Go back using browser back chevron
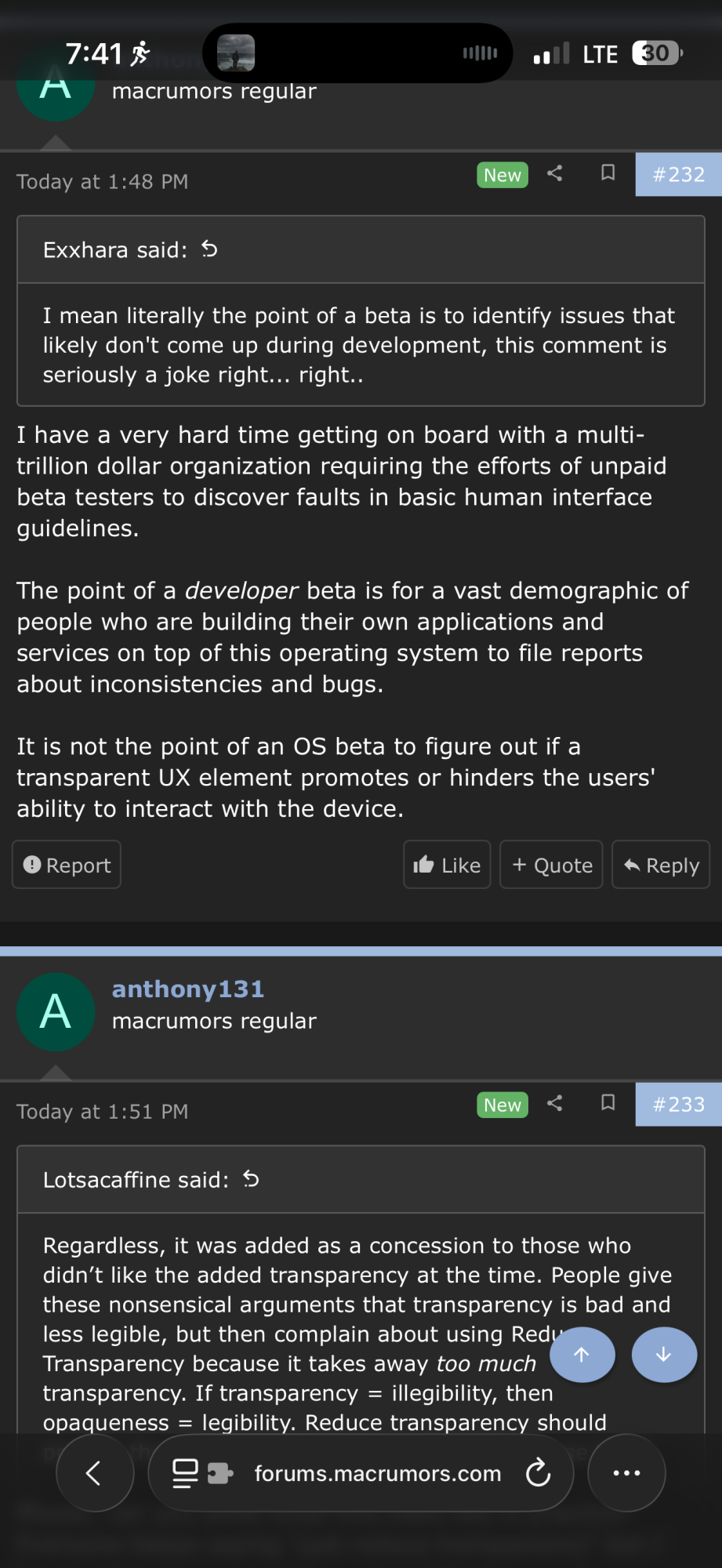The image size is (722, 1568). pos(94,1473)
